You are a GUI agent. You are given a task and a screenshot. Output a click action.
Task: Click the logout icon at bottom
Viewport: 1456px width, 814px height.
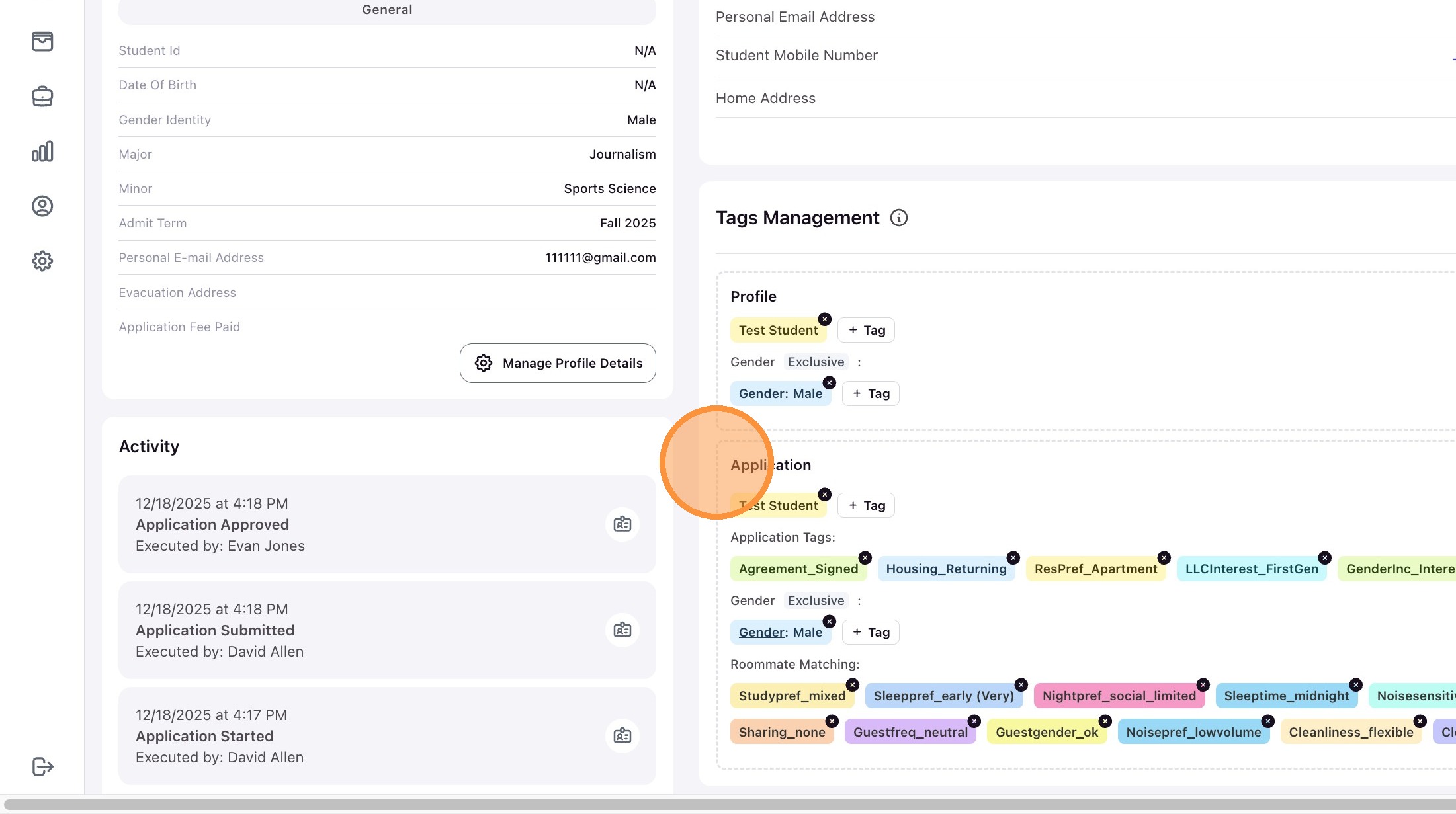(42, 766)
